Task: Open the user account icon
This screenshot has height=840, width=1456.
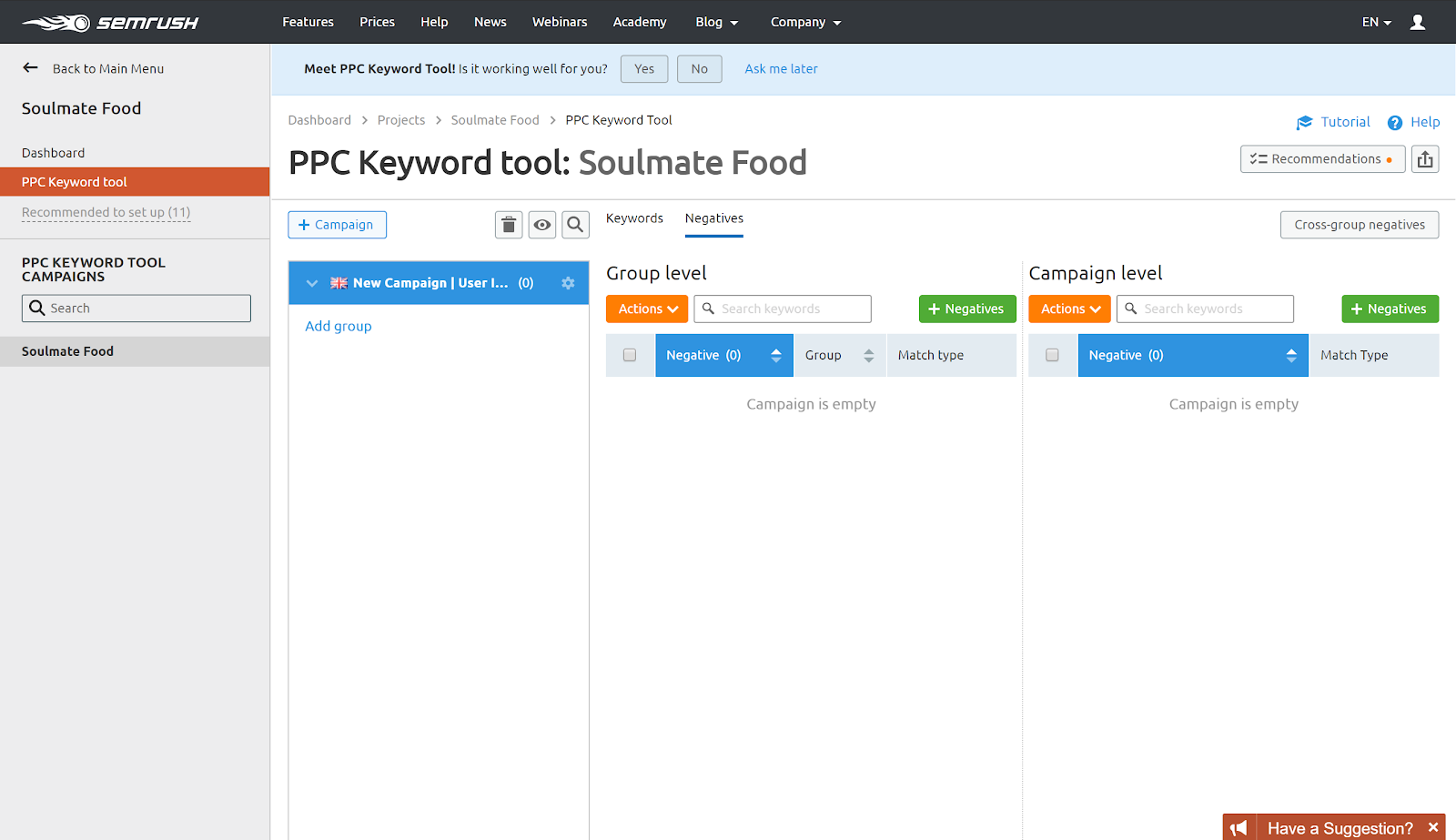Action: 1418,22
